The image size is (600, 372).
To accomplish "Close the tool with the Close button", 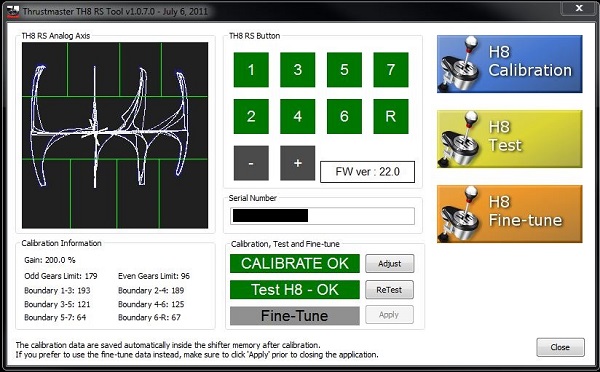I will [560, 347].
